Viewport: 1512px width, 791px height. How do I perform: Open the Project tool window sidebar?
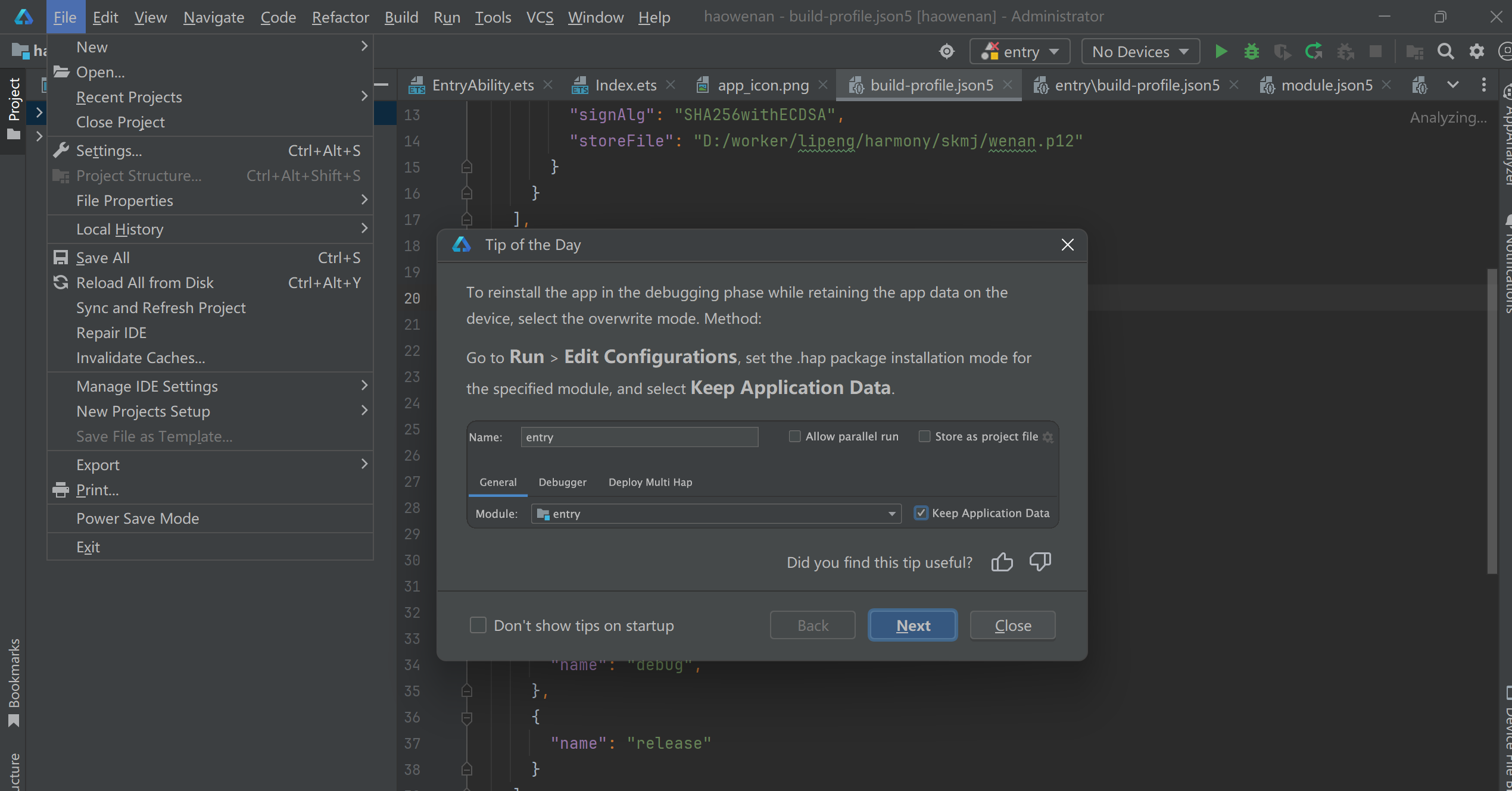pos(14,108)
